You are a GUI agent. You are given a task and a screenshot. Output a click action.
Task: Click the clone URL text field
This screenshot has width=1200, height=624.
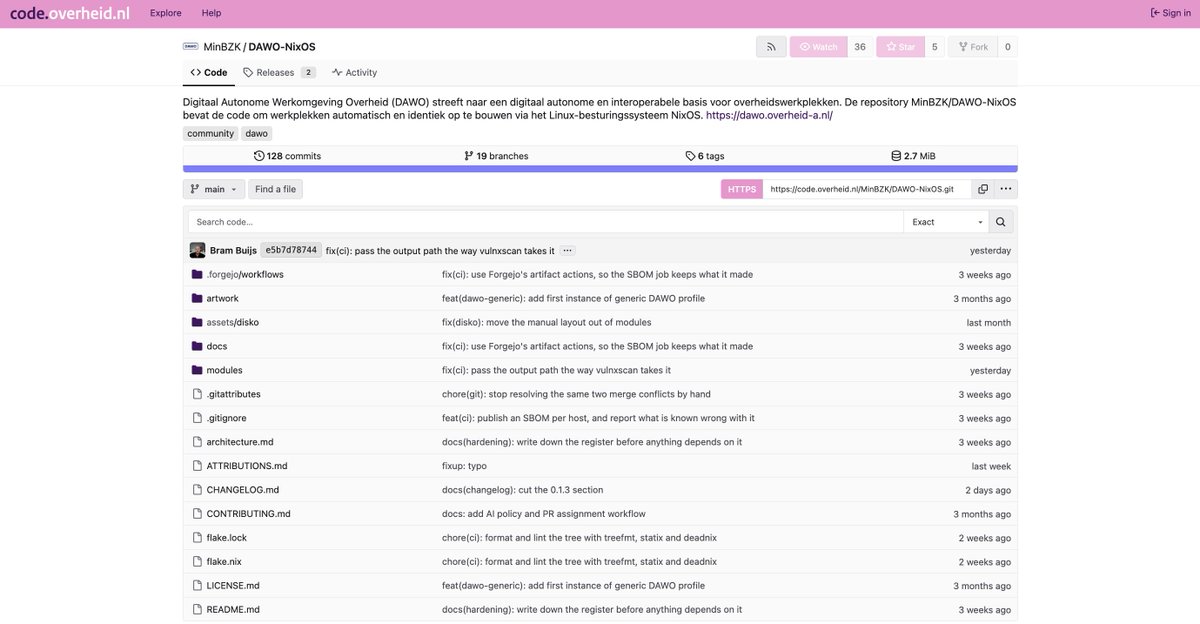(x=867, y=189)
